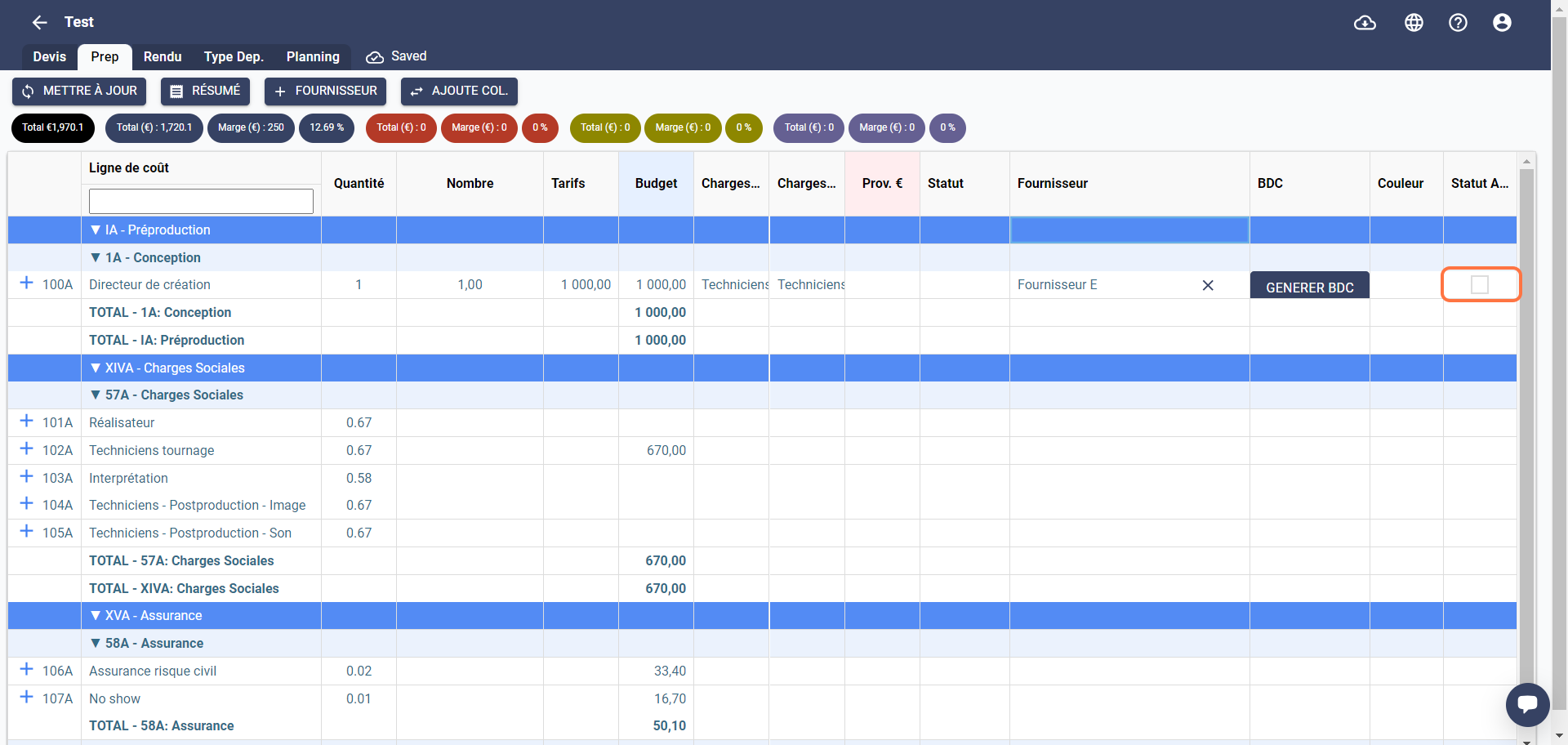Open the cloud download icon
This screenshot has width=1568, height=745.
(x=1365, y=23)
